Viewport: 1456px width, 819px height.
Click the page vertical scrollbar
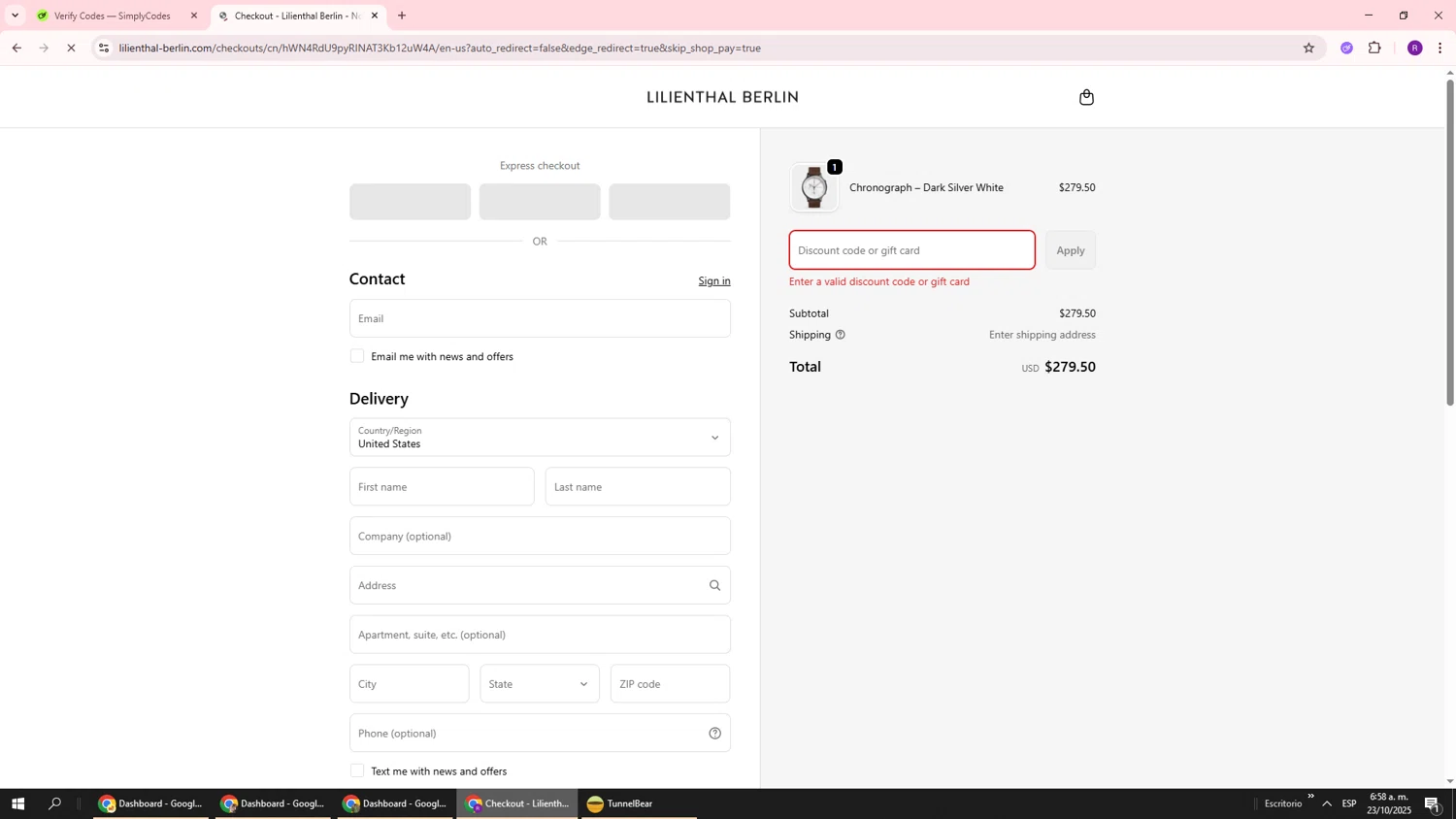1450,243
